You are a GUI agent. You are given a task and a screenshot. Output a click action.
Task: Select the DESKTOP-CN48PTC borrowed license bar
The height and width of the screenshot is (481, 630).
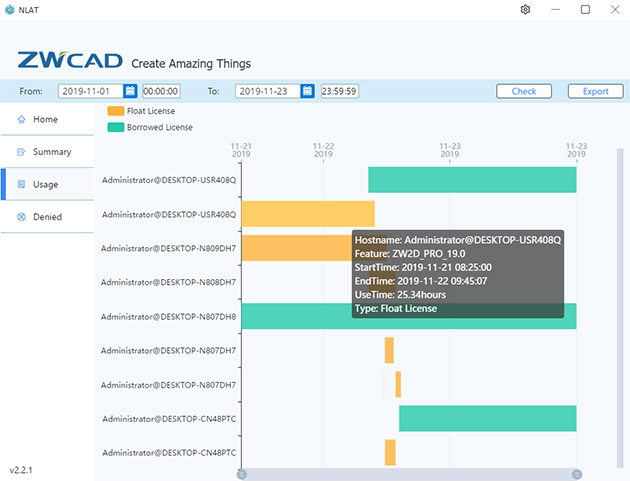[x=487, y=418]
